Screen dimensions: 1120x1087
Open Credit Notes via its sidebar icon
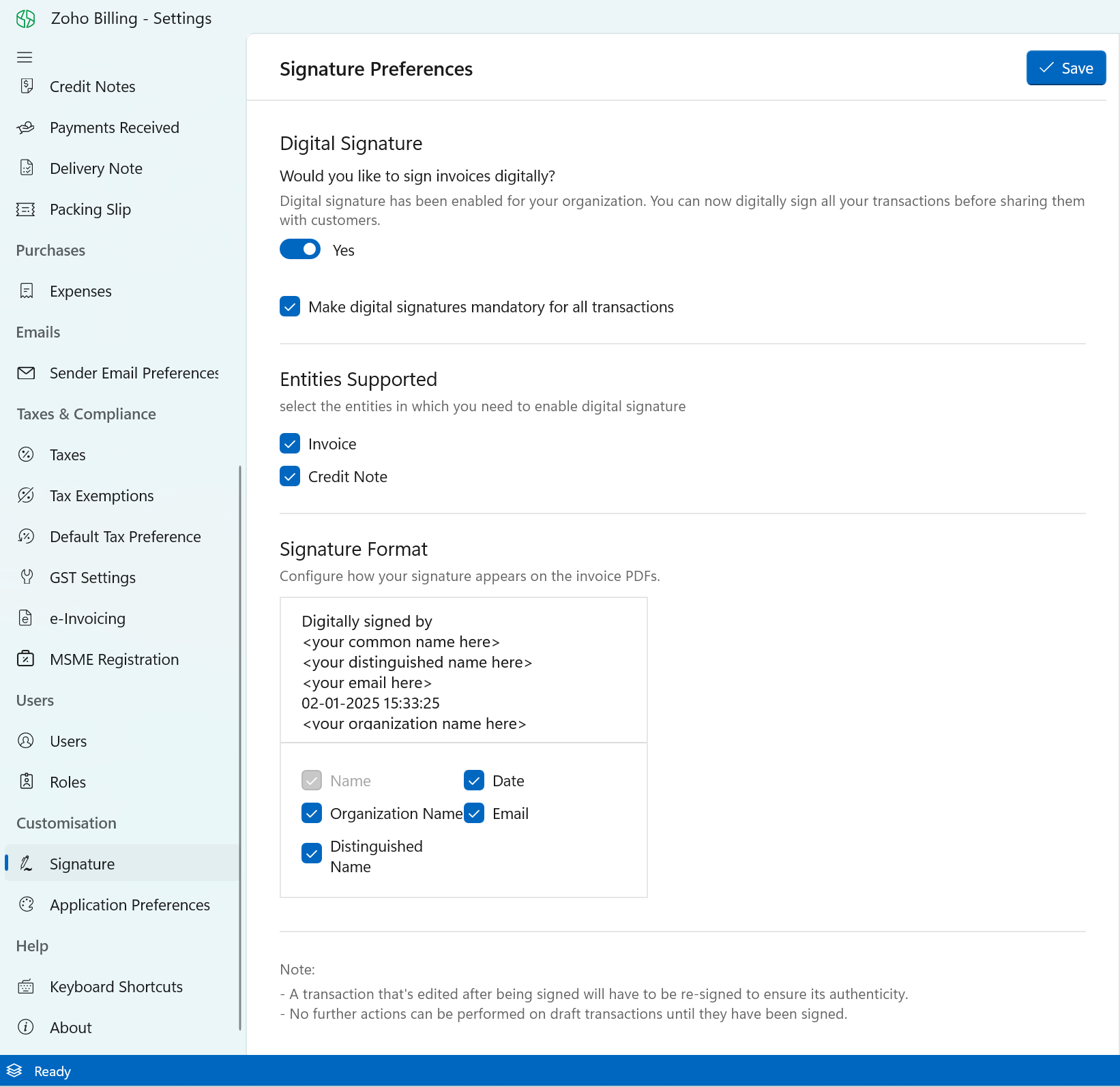point(27,86)
